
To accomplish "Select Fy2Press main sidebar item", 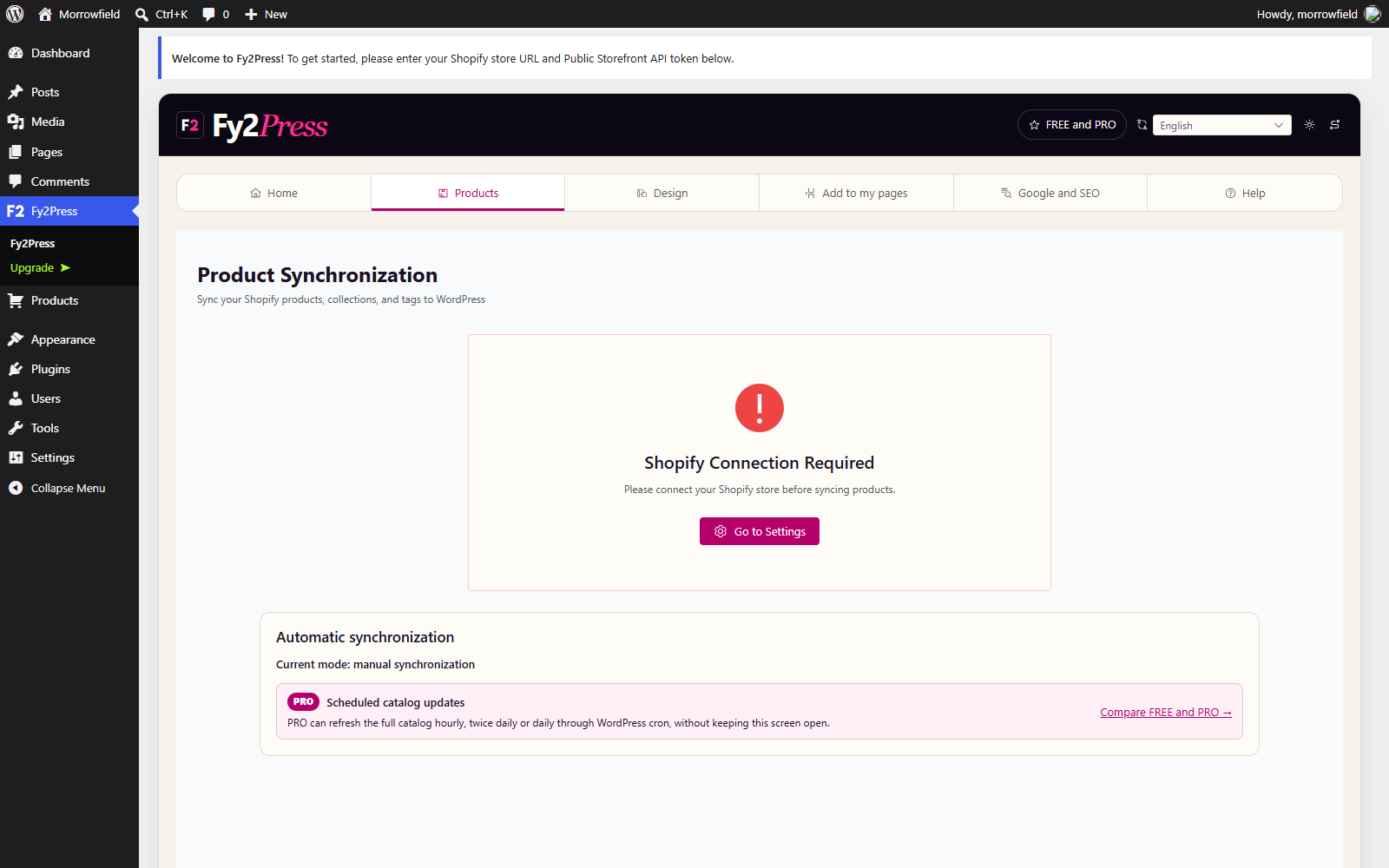I will 69,211.
